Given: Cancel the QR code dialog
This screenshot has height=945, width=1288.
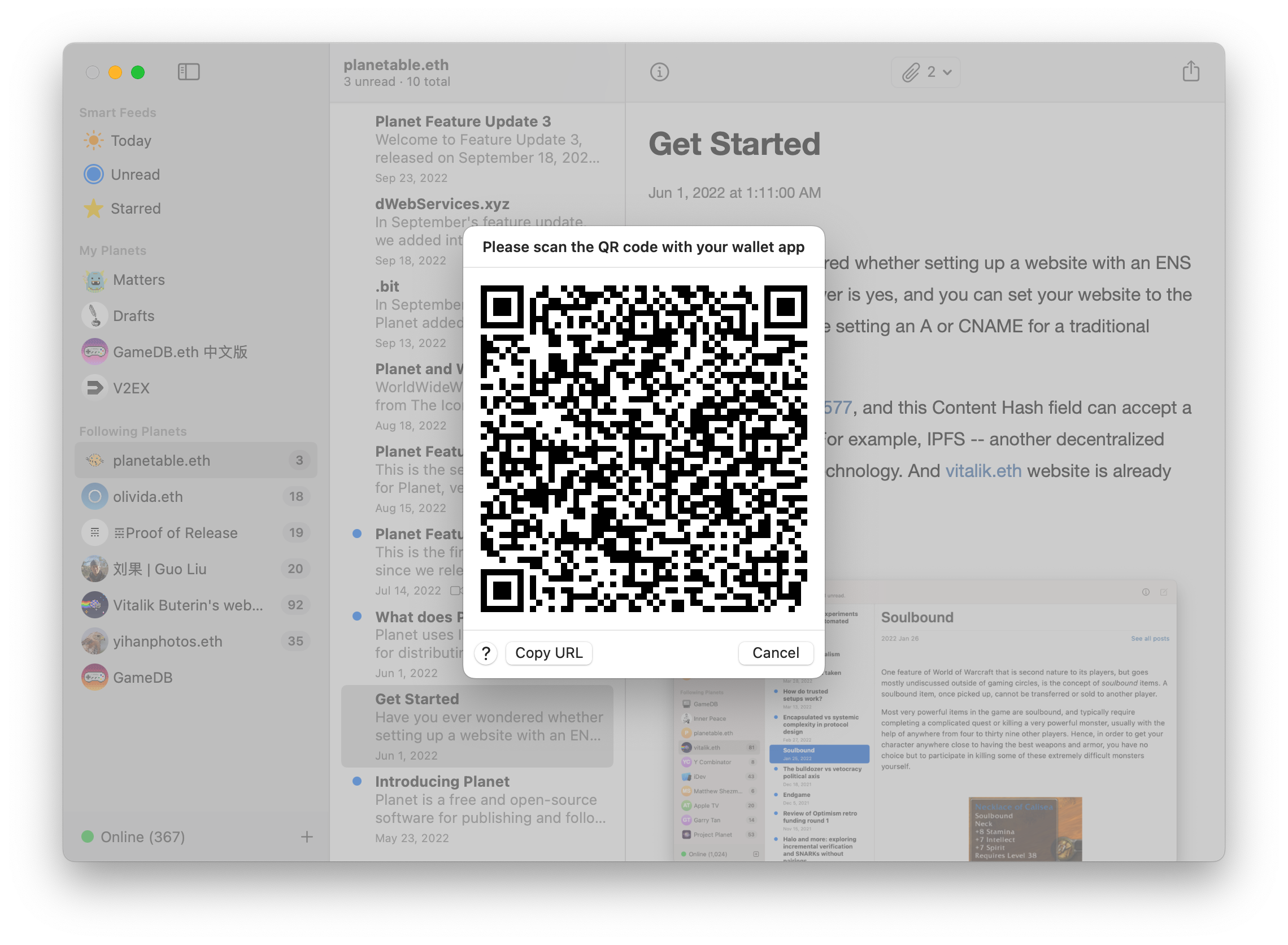Looking at the screenshot, I should (x=775, y=653).
